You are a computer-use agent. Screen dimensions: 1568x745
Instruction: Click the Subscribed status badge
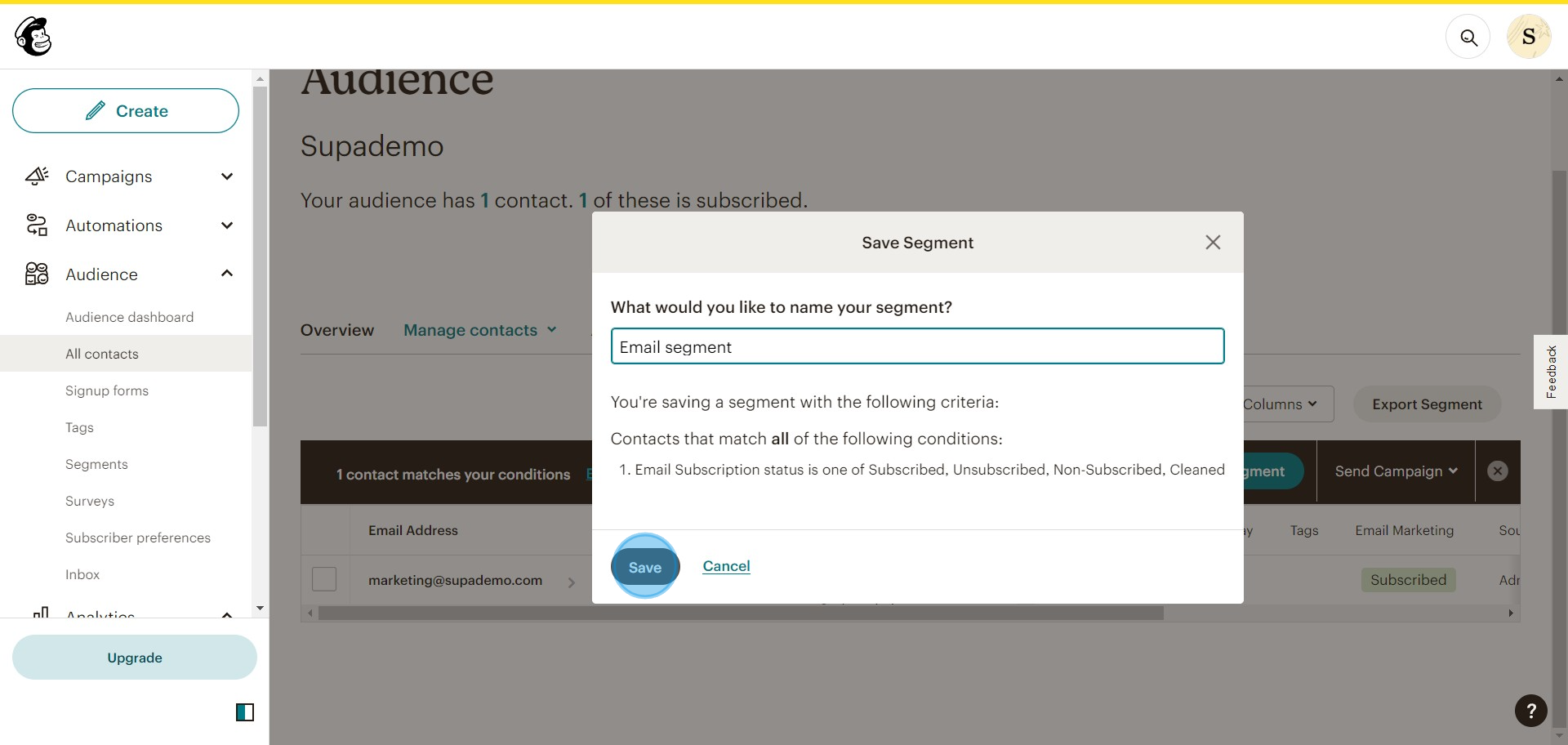pyautogui.click(x=1408, y=580)
